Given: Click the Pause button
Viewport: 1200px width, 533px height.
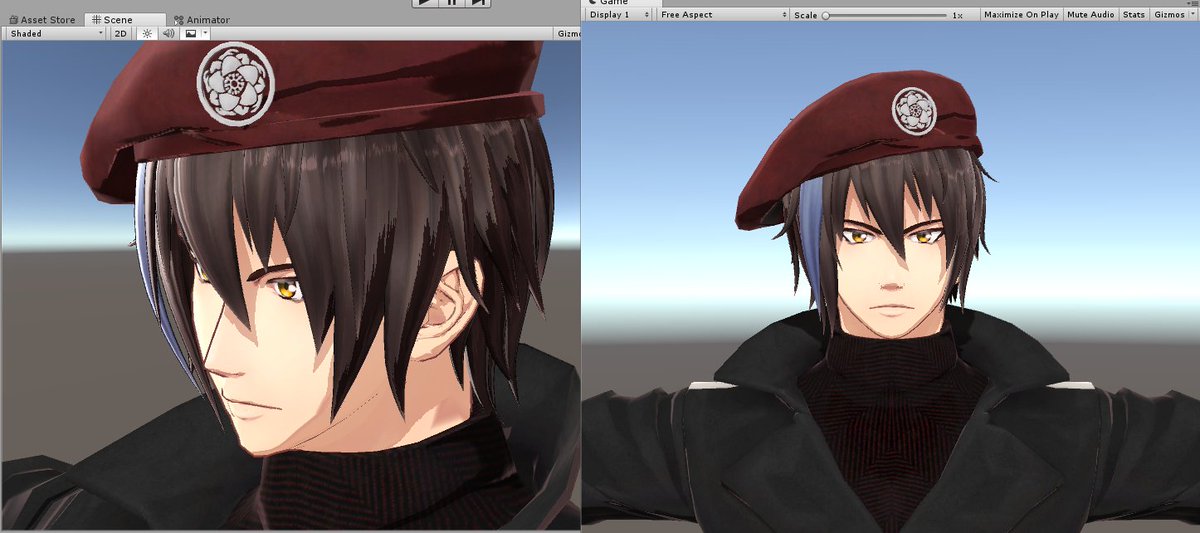Looking at the screenshot, I should click(x=452, y=3).
